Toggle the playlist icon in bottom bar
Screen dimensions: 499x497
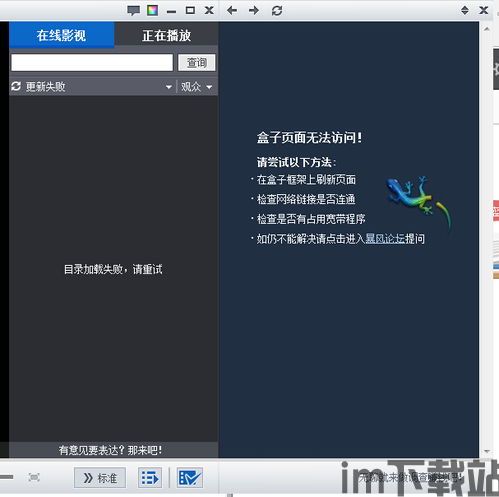click(150, 478)
